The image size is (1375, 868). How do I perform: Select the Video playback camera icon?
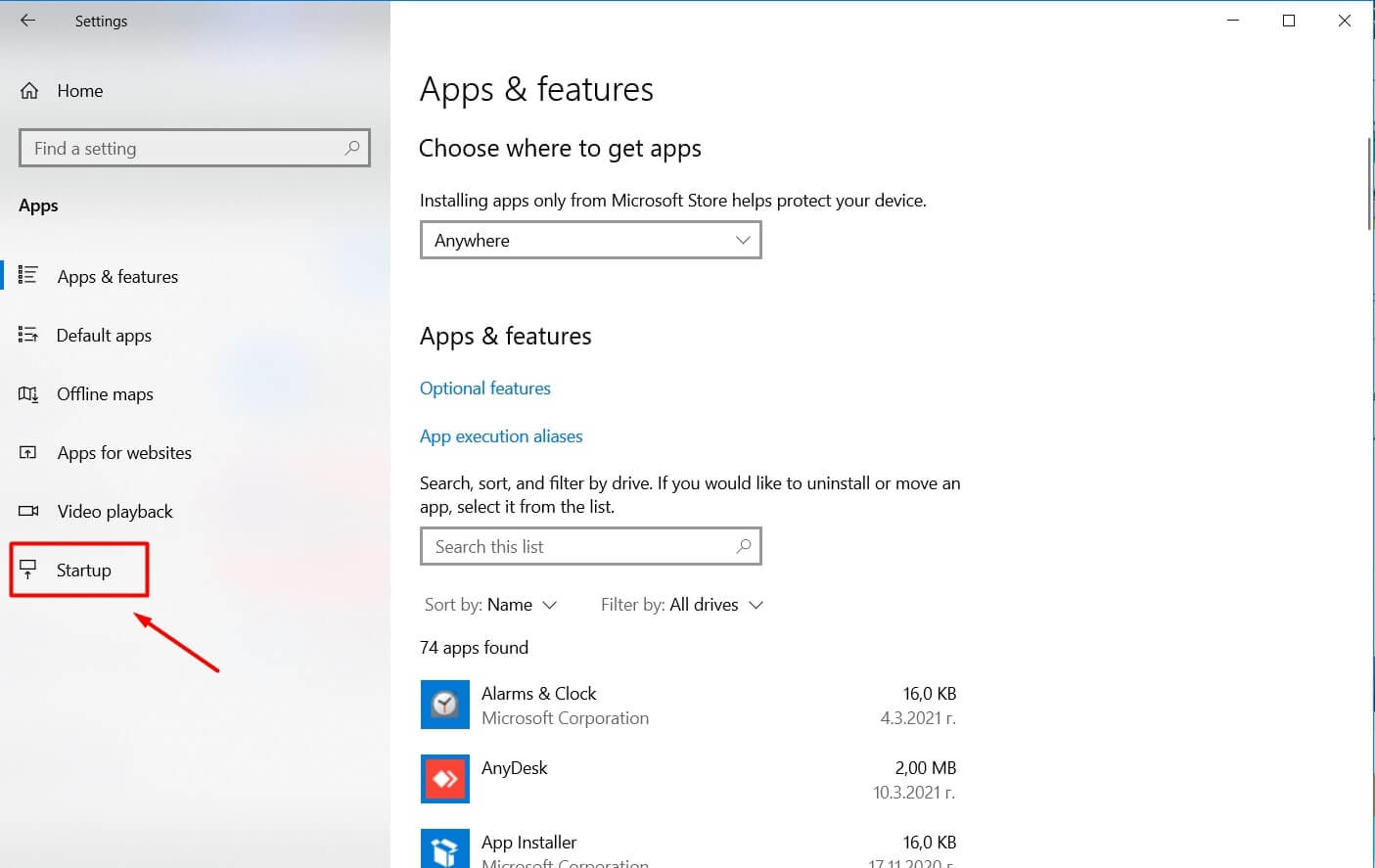pyautogui.click(x=29, y=511)
